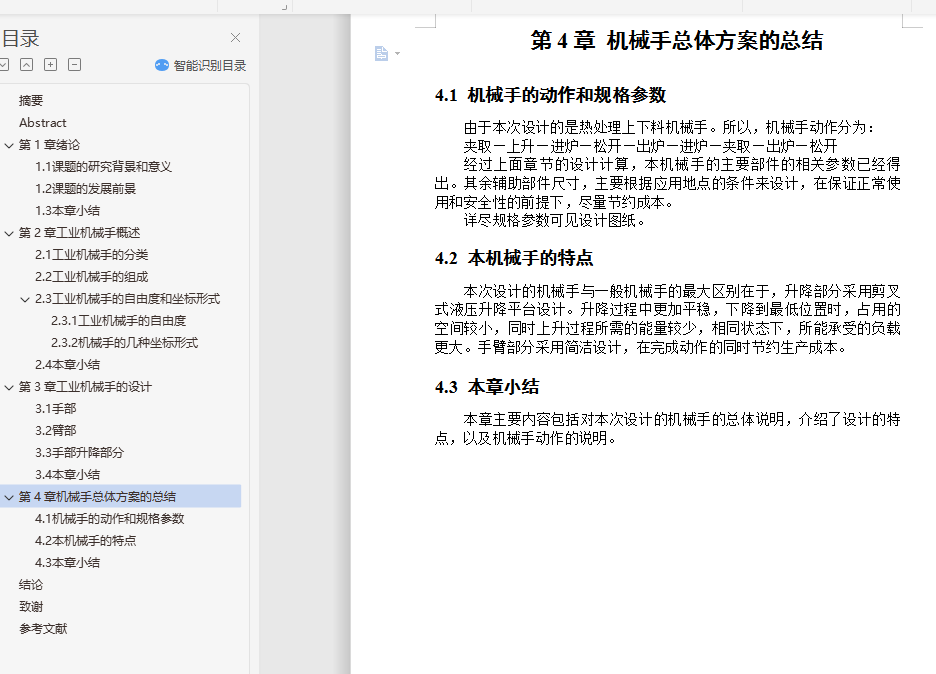Select 第 1 章绪论 in the outline
This screenshot has width=936, height=674.
pyautogui.click(x=49, y=144)
